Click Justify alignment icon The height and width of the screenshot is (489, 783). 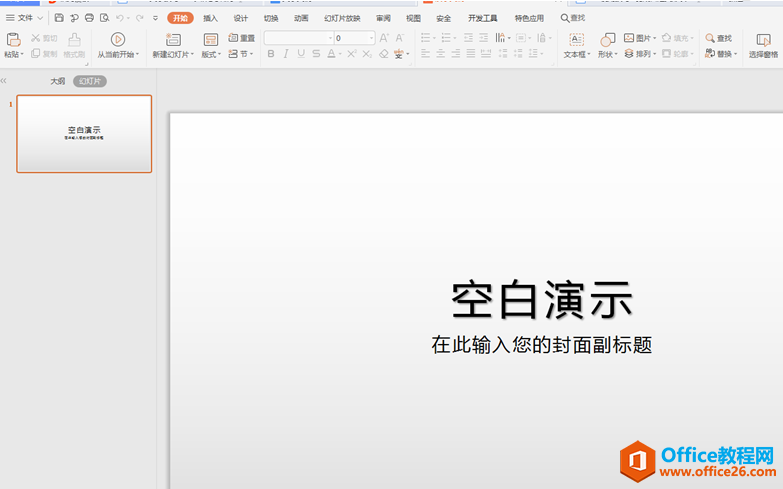pyautogui.click(x=470, y=53)
